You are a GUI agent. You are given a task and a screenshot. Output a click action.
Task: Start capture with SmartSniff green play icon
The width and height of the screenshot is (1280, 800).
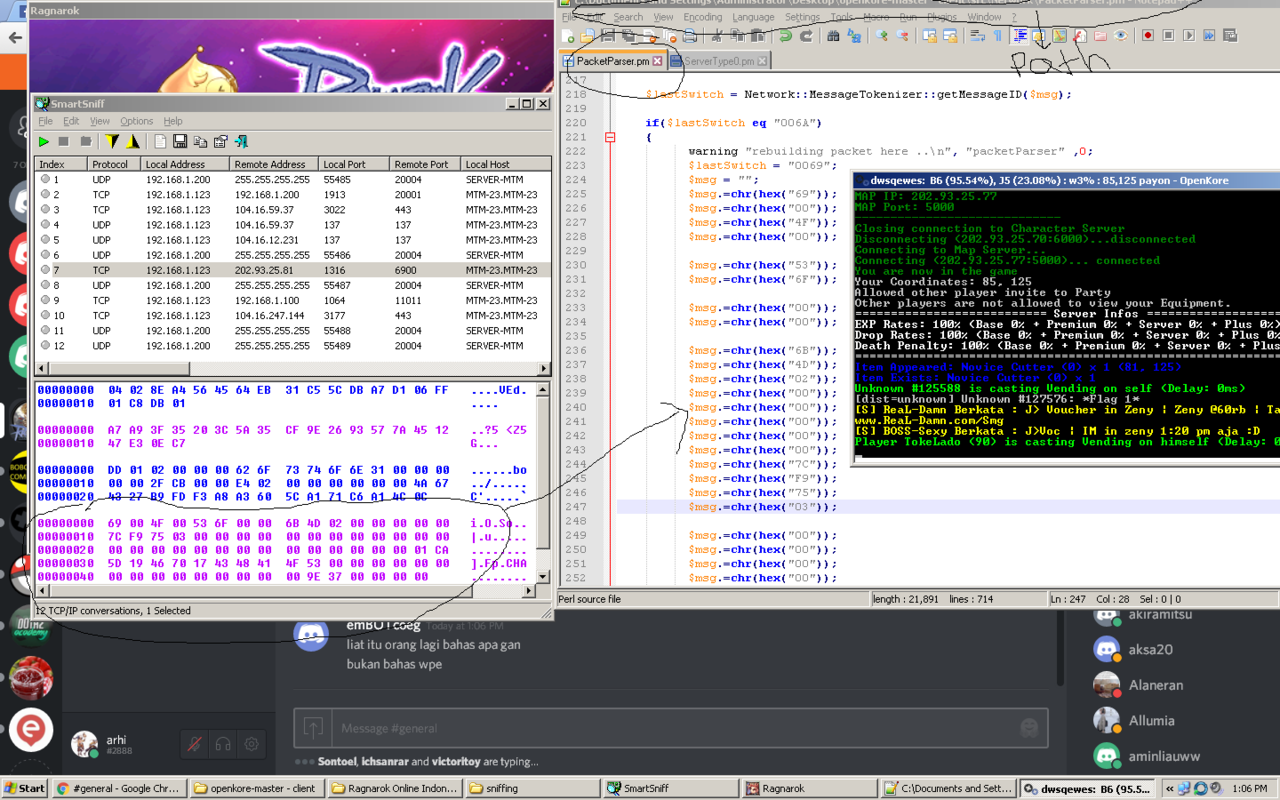coord(44,142)
